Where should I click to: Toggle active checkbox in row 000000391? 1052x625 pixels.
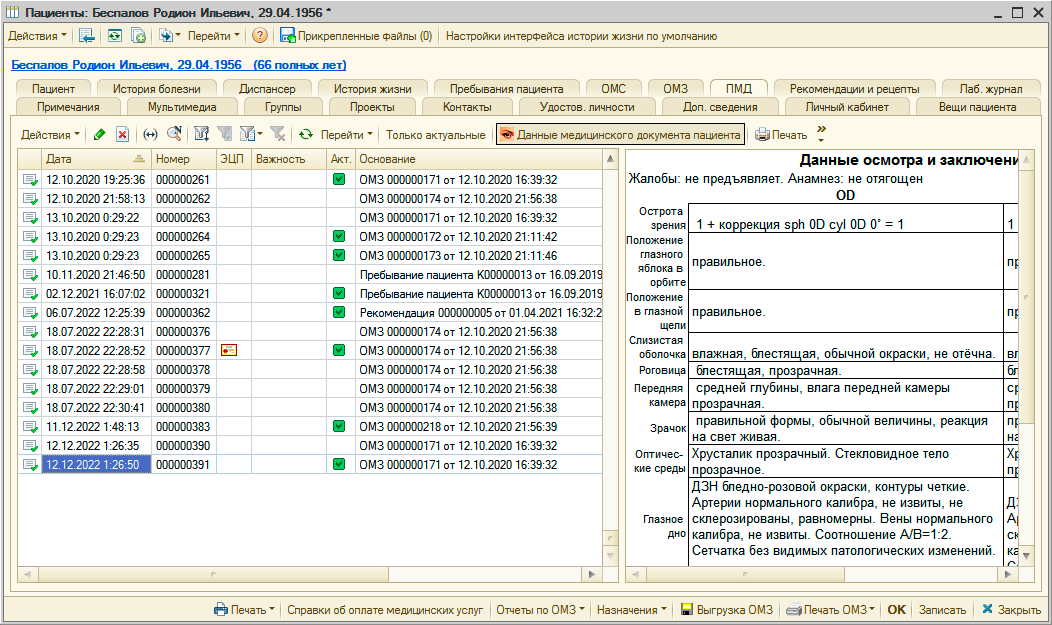point(339,465)
